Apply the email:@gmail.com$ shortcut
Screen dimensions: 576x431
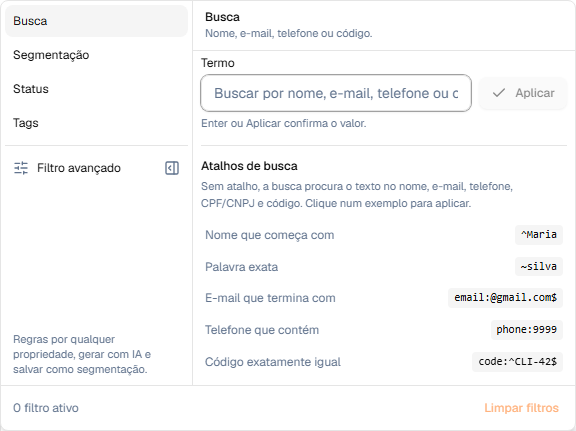click(505, 298)
